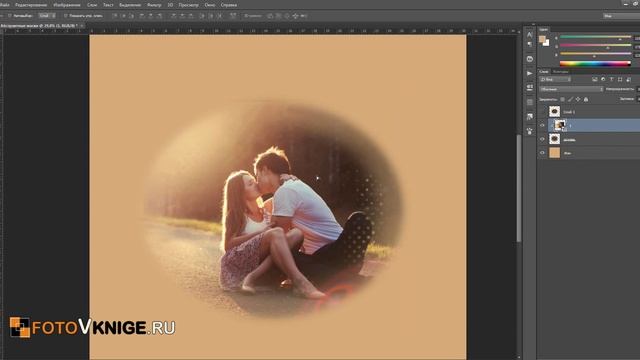Open the Просмотр menu
Screen dimensions: 640x360
point(189,5)
